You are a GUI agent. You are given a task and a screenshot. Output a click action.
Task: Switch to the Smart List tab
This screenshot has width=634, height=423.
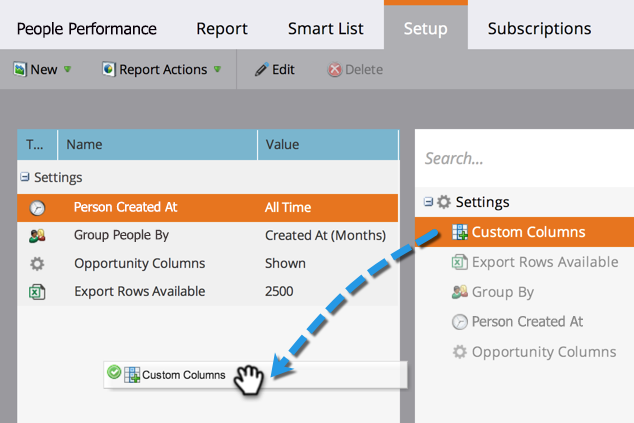tap(324, 28)
